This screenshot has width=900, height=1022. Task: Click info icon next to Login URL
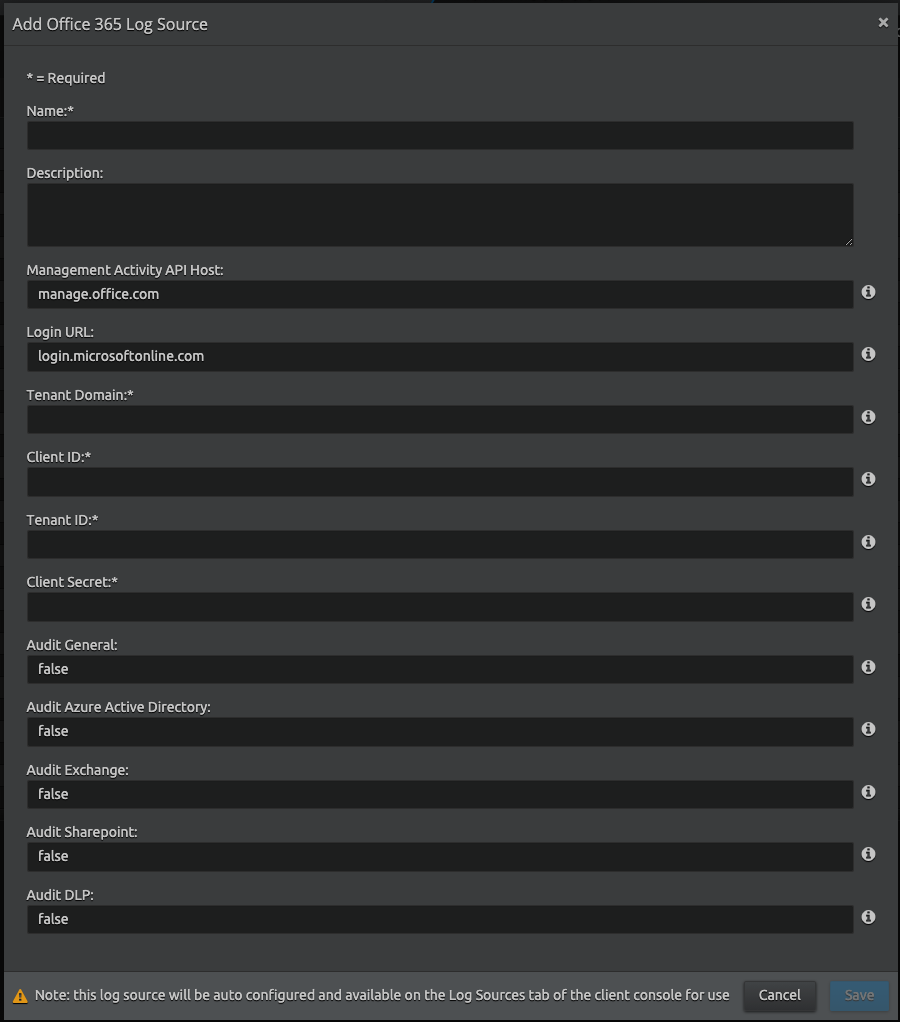pyautogui.click(x=869, y=354)
